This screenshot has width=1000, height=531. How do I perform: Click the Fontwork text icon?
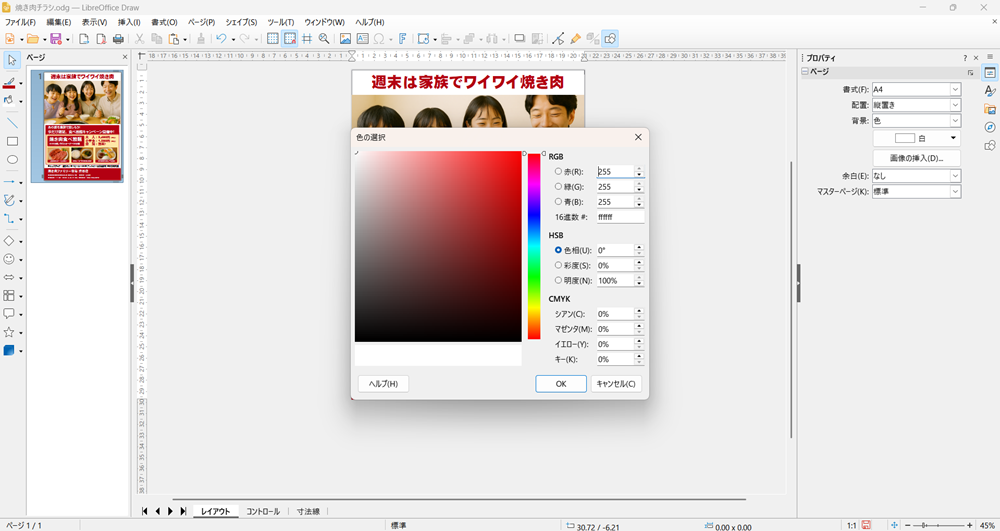pos(402,39)
